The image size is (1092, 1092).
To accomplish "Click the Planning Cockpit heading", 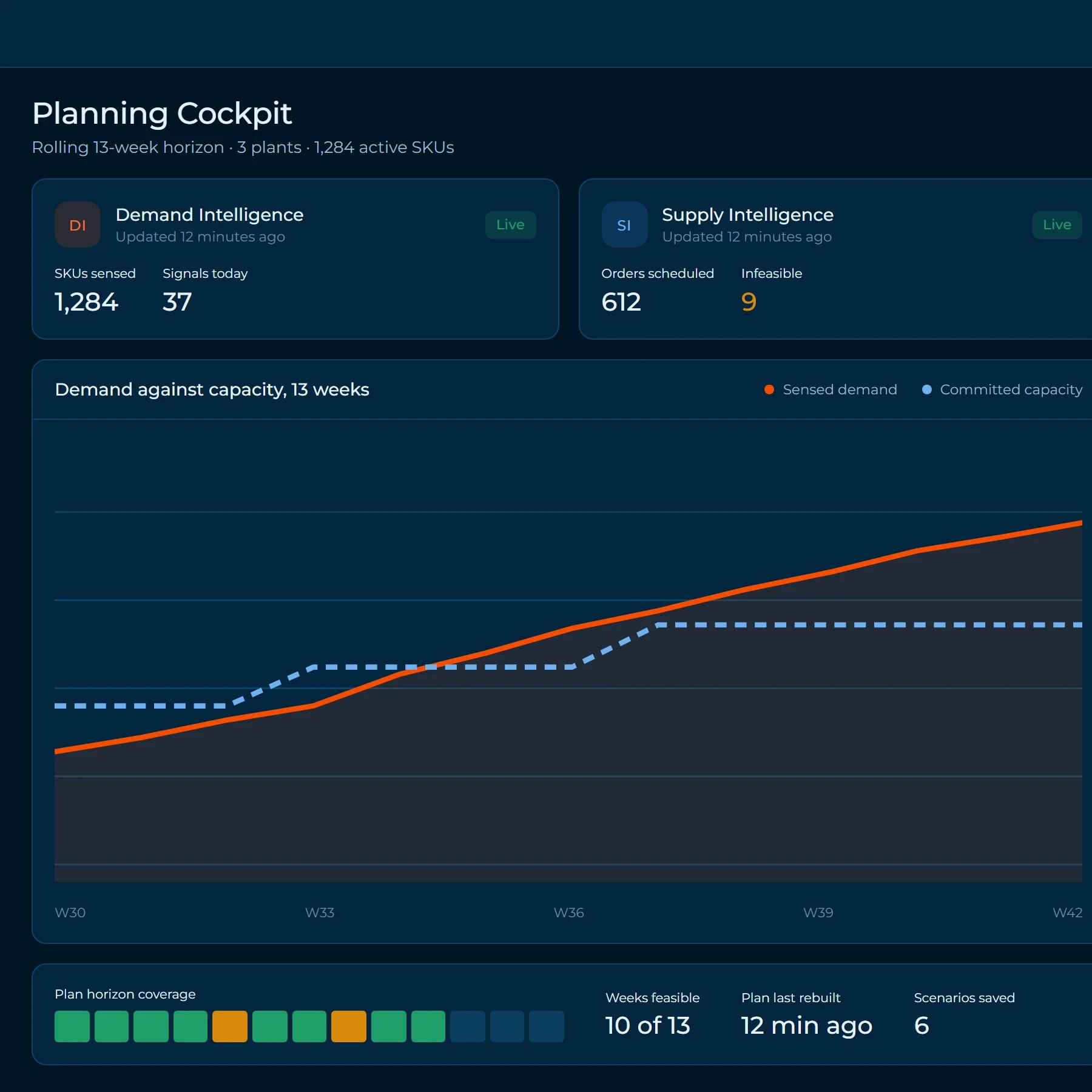I will [x=162, y=113].
